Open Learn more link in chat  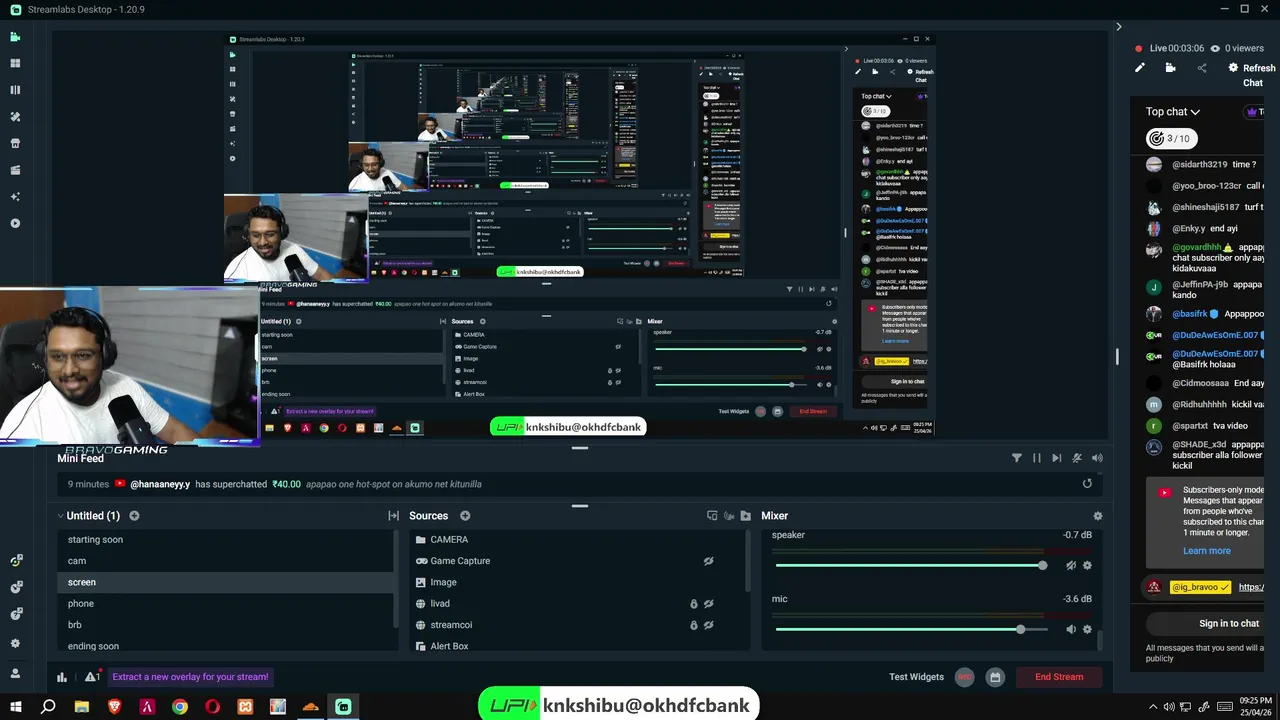(x=1207, y=551)
